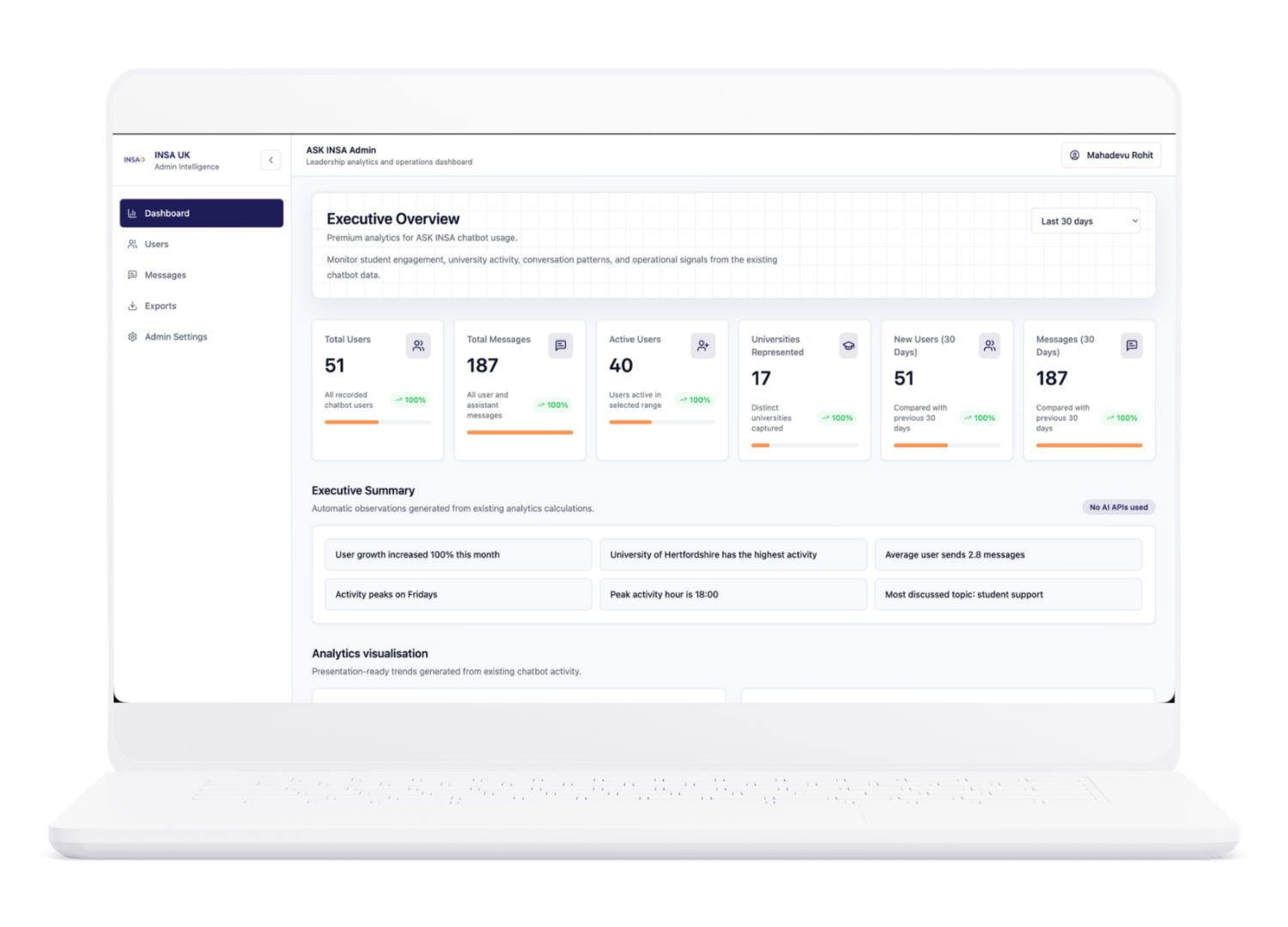Open Exports in the sidebar

pos(201,306)
